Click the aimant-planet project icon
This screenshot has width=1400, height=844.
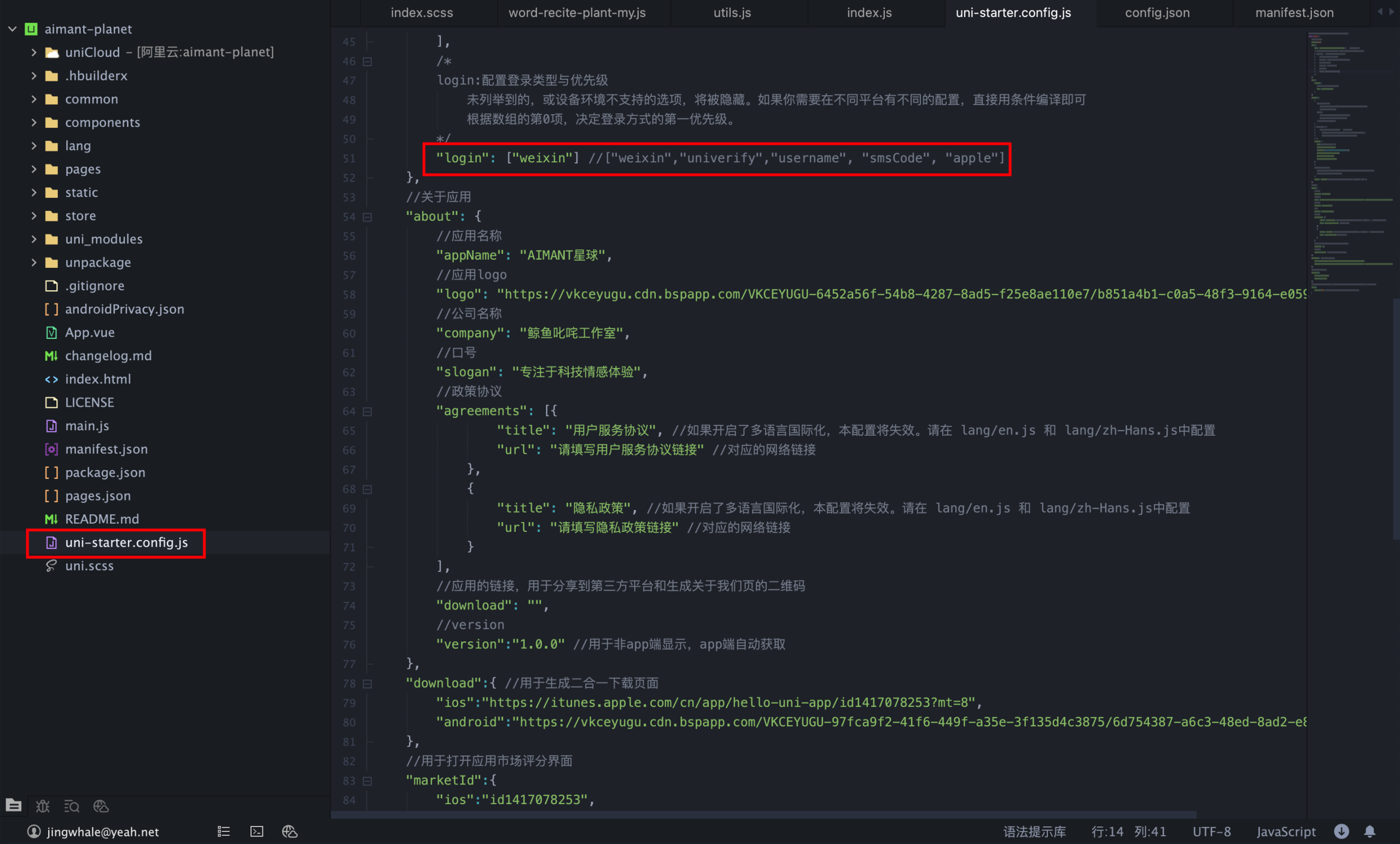(31, 29)
